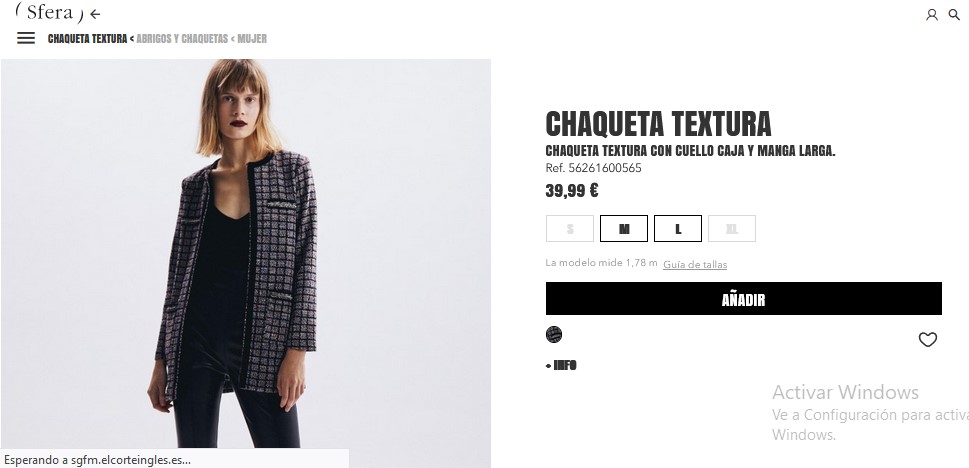Add jacket to wishlist with heart icon

[928, 339]
